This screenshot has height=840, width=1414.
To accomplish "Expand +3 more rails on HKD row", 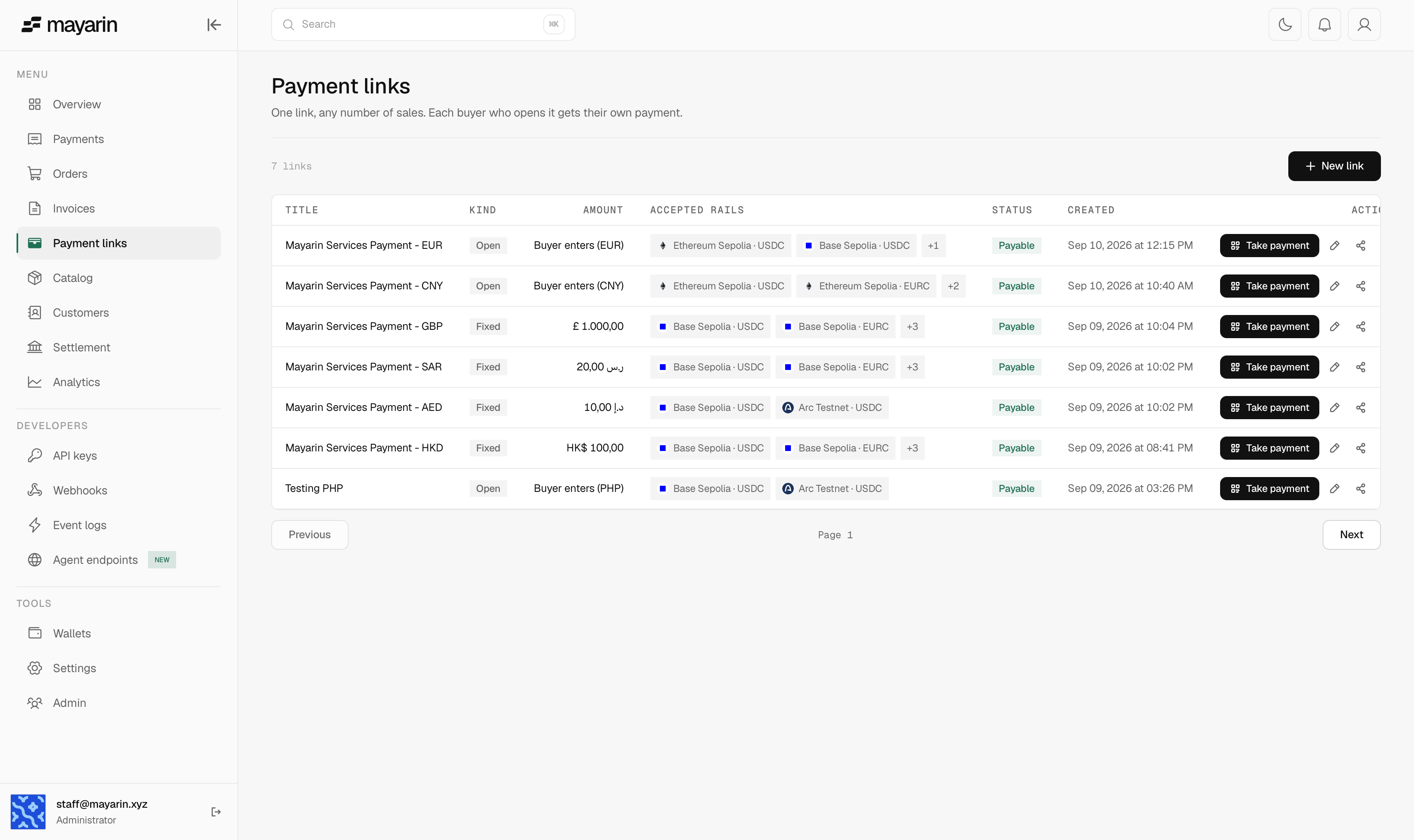I will pos(912,448).
